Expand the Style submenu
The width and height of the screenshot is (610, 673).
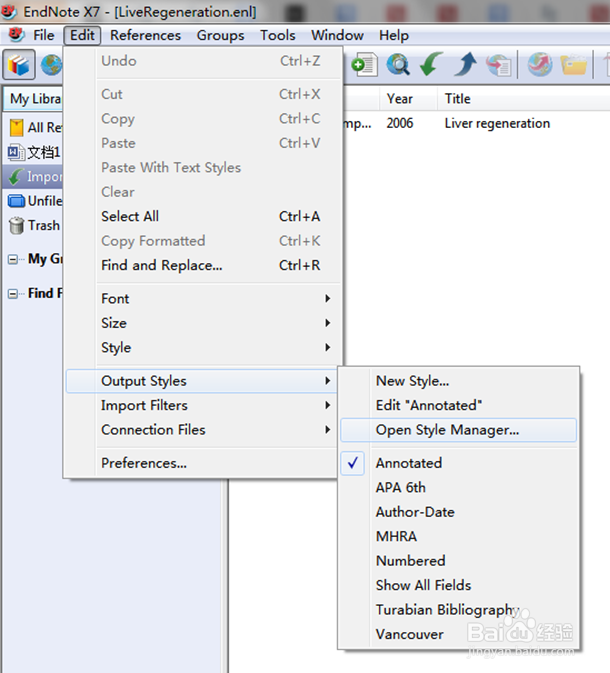[204, 347]
